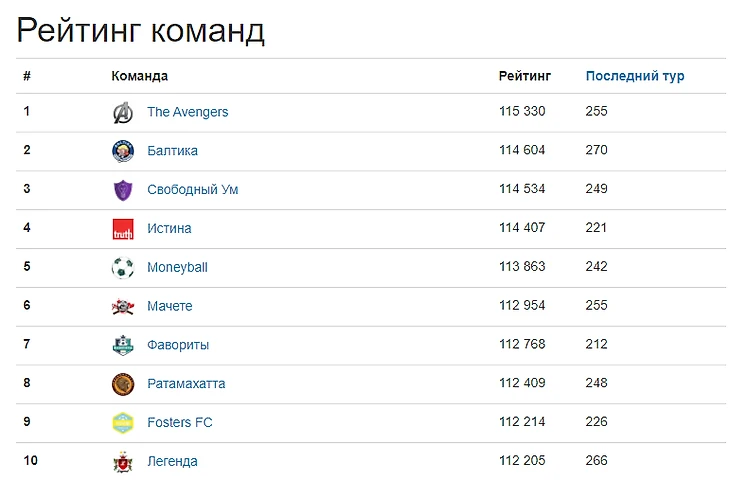Sort by Последний тур column header
Screen dimensions: 730x481
(x=635, y=76)
